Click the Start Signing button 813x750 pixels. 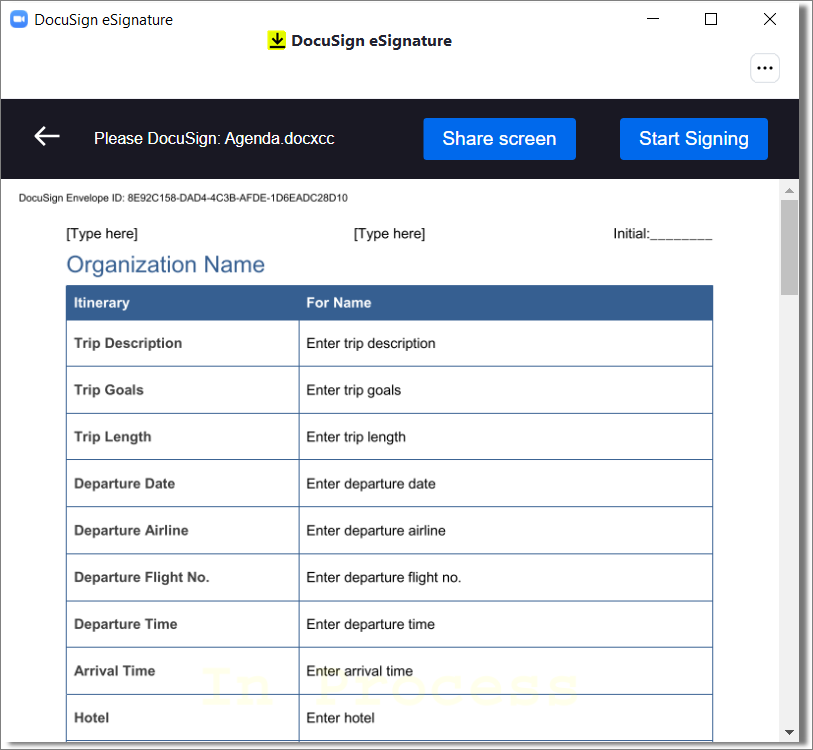click(x=694, y=139)
